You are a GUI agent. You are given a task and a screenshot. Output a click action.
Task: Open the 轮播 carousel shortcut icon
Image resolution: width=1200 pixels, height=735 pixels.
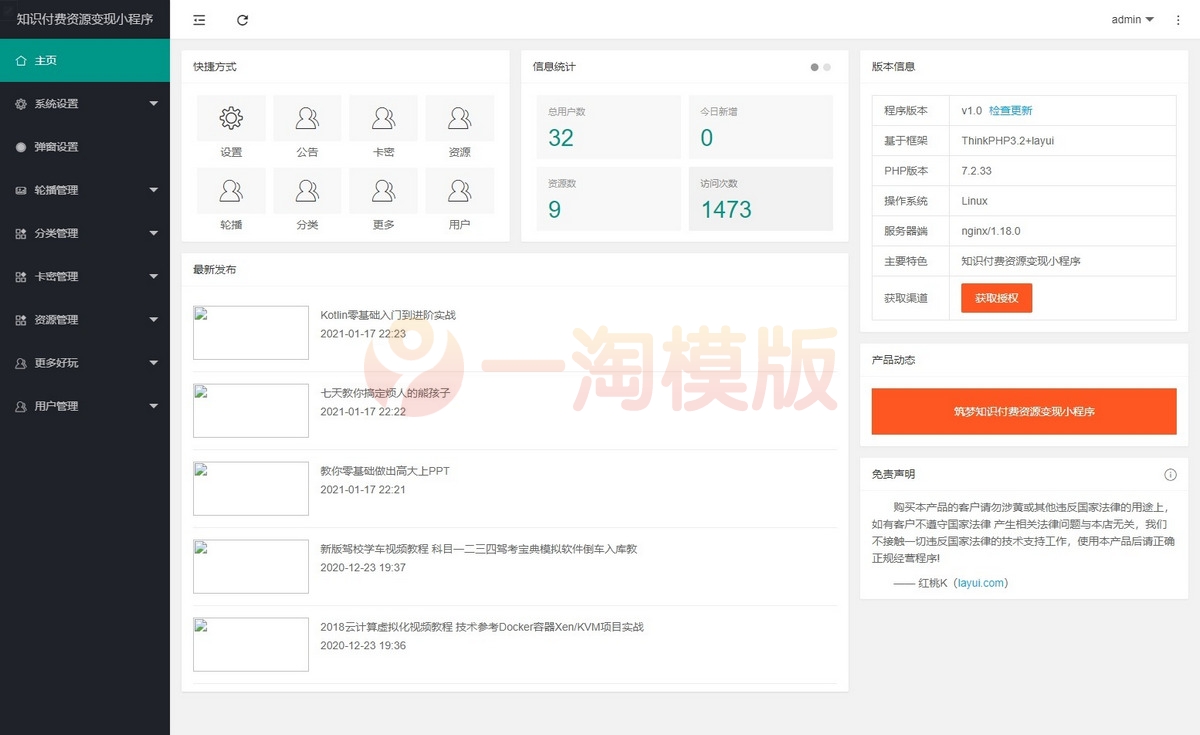click(231, 190)
